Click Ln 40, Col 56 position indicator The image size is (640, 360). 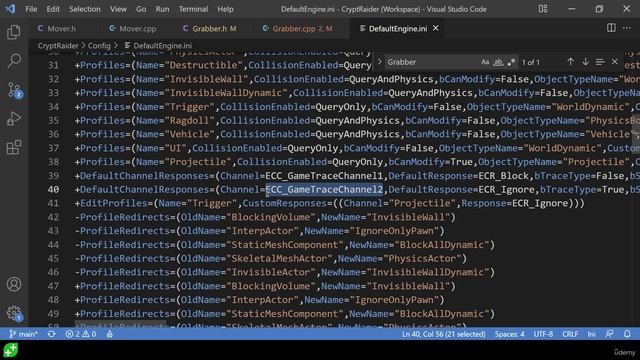pyautogui.click(x=443, y=334)
